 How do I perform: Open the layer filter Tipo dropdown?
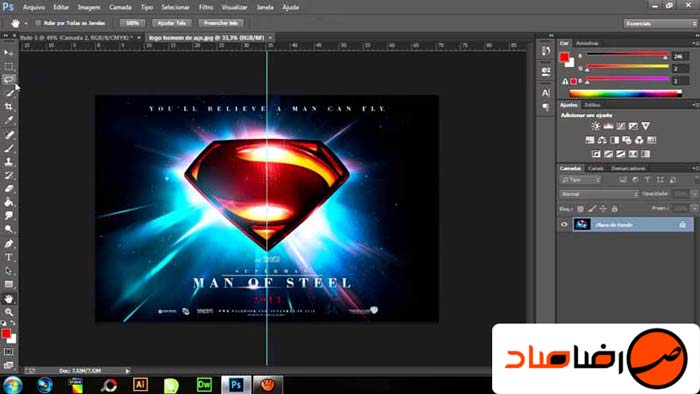[580, 180]
